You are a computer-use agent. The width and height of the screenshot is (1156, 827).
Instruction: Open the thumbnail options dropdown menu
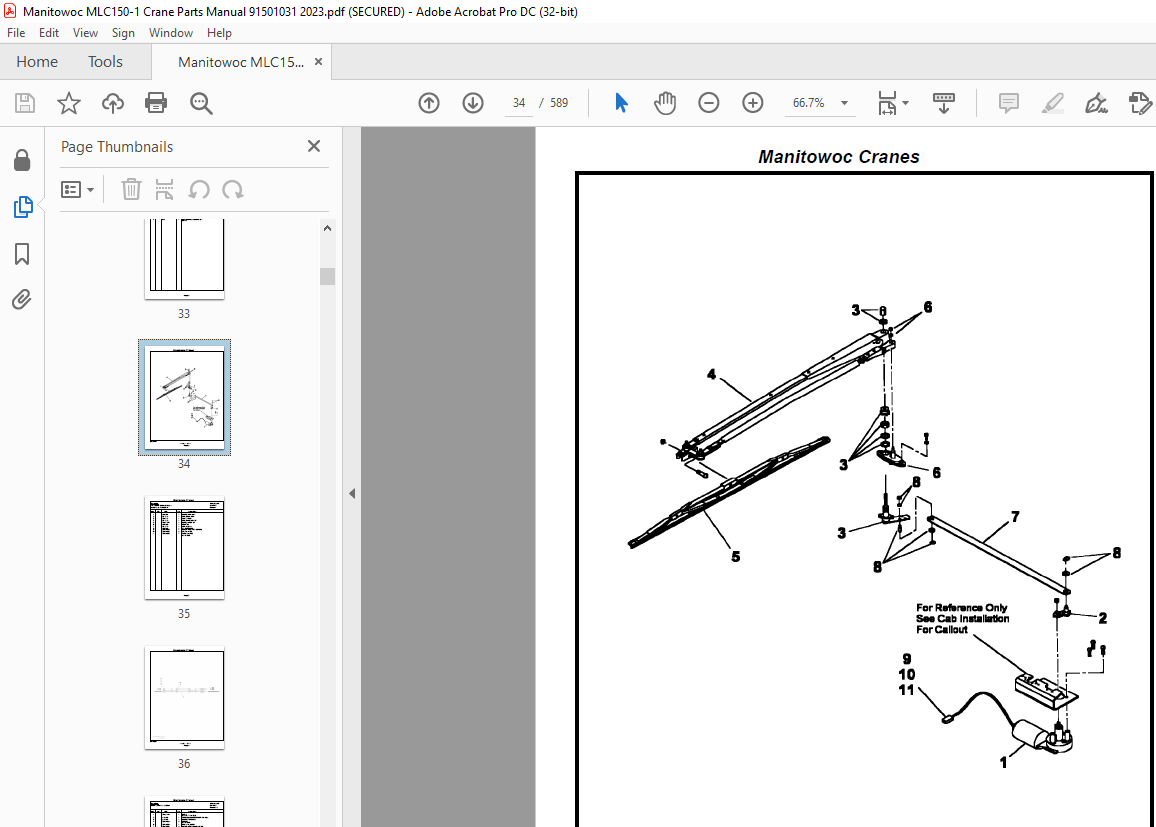click(x=77, y=190)
